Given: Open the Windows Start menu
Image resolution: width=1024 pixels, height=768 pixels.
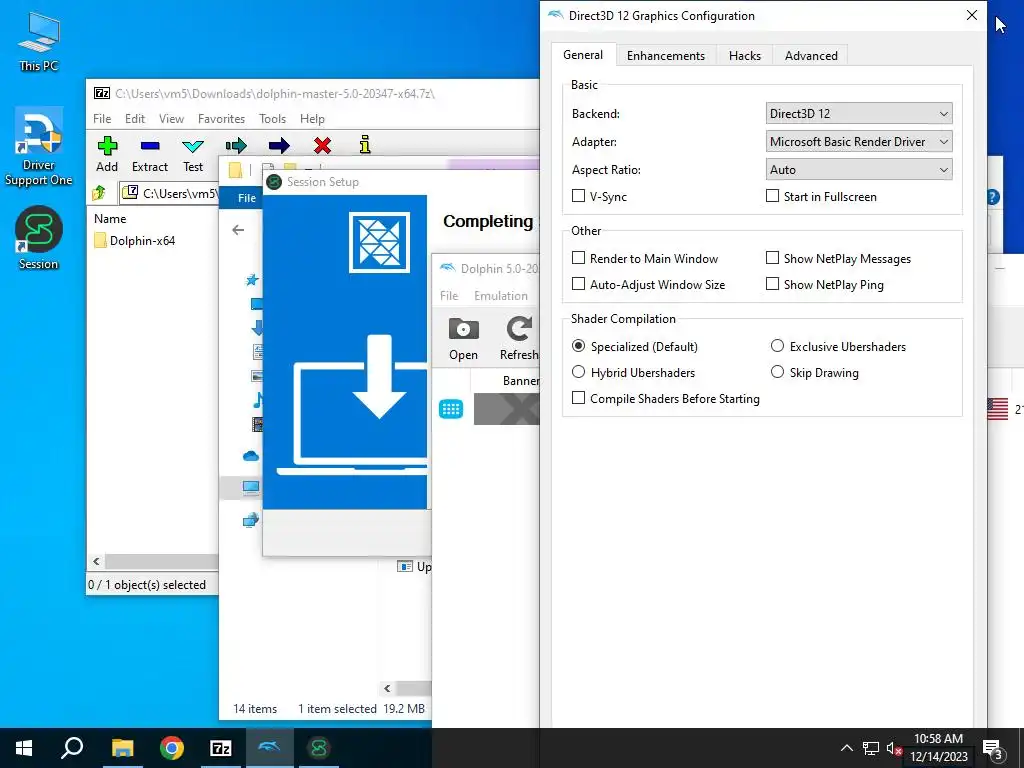Looking at the screenshot, I should 24,748.
